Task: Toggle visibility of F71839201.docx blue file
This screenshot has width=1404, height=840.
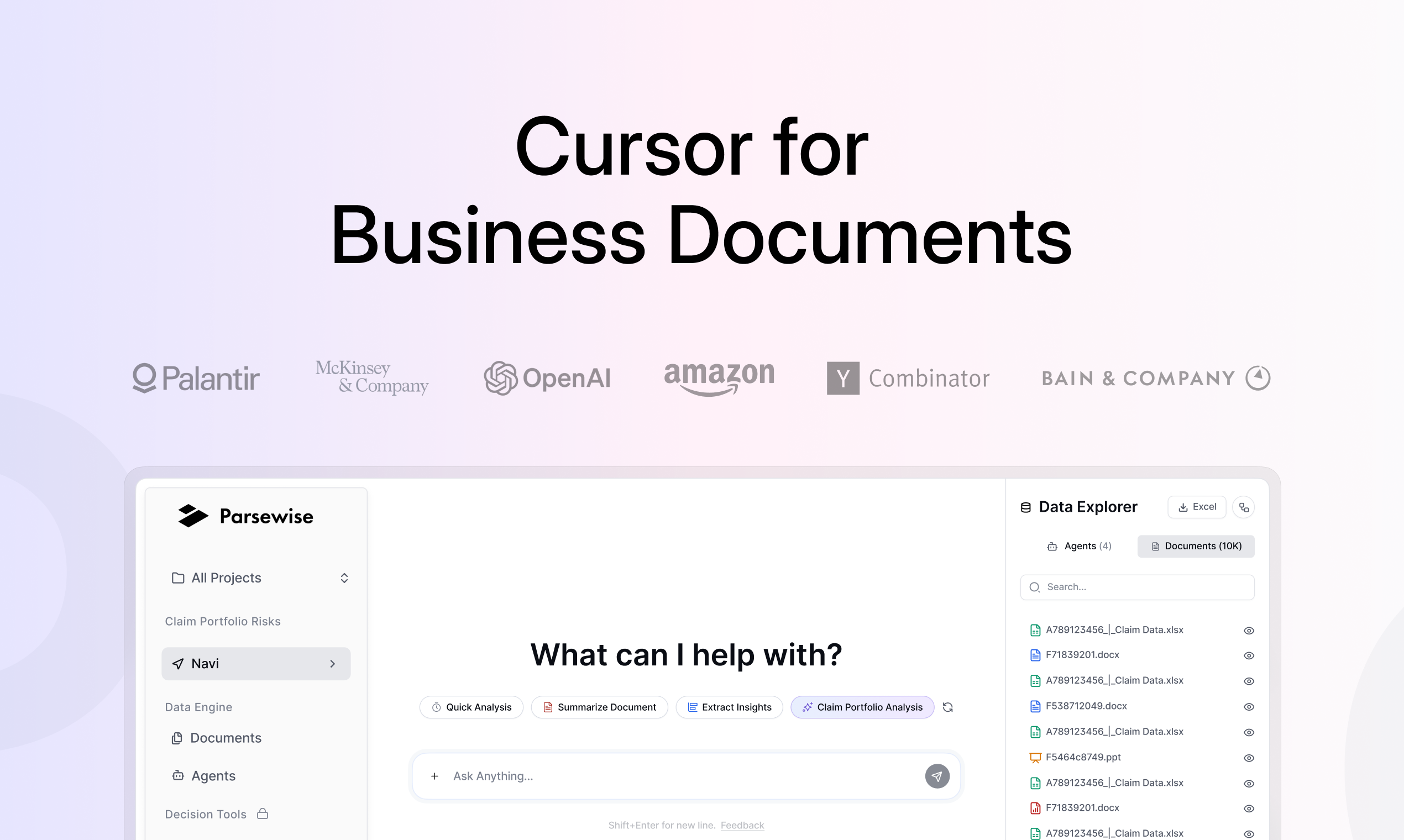Action: (1249, 655)
